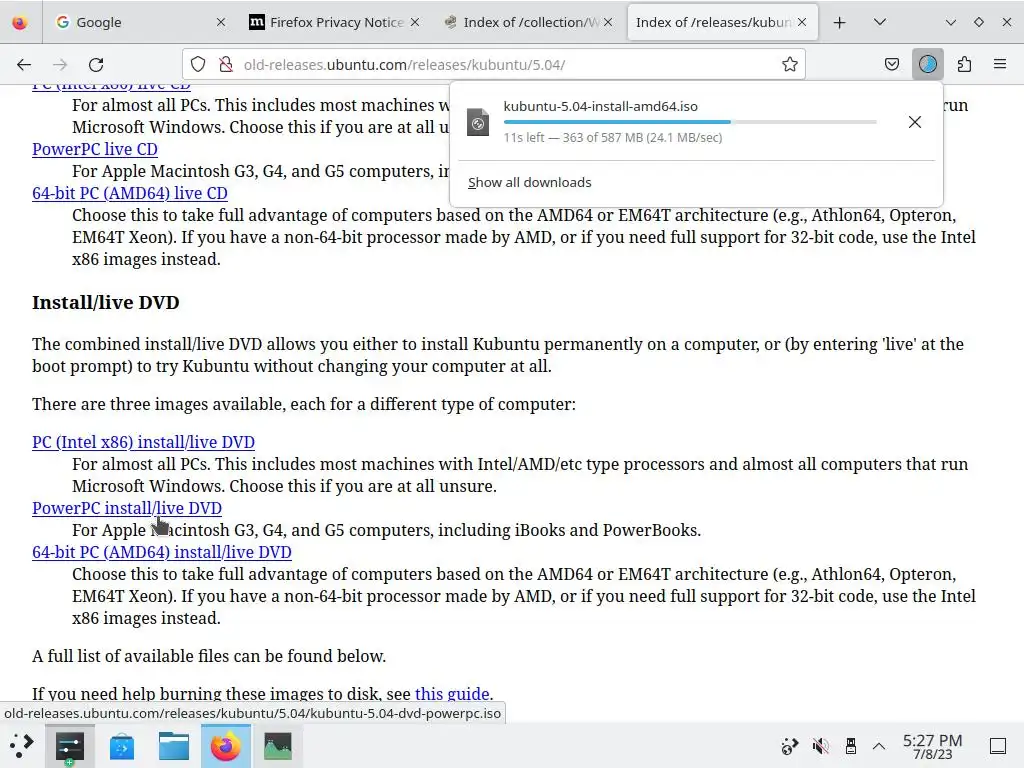Viewport: 1024px width, 768px height.
Task: Click the Firefox View icon in the tab bar
Action: pyautogui.click(x=20, y=22)
